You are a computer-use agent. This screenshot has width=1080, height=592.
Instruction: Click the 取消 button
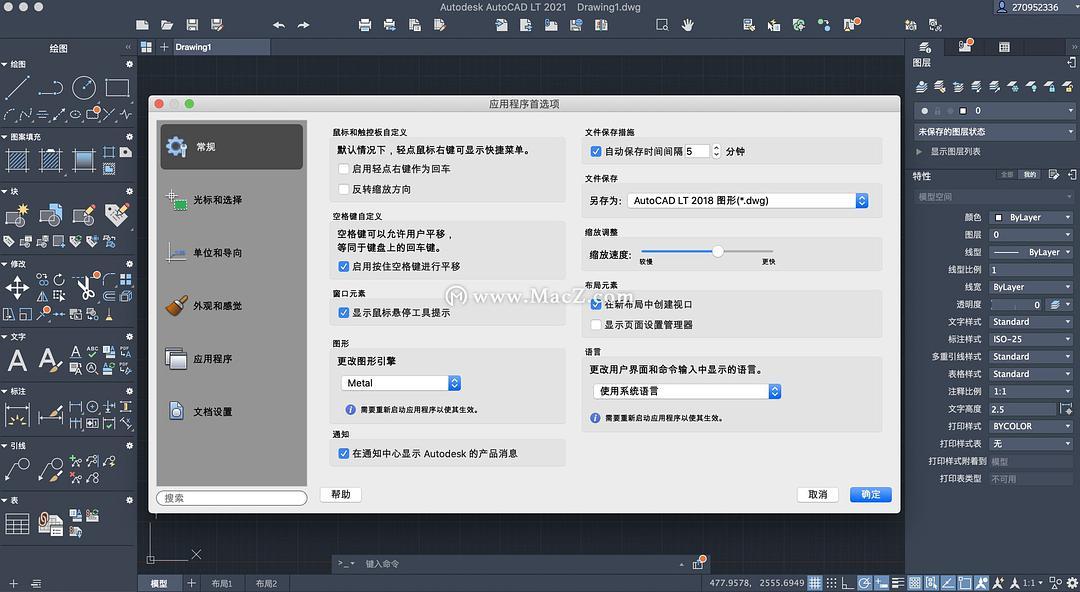818,494
